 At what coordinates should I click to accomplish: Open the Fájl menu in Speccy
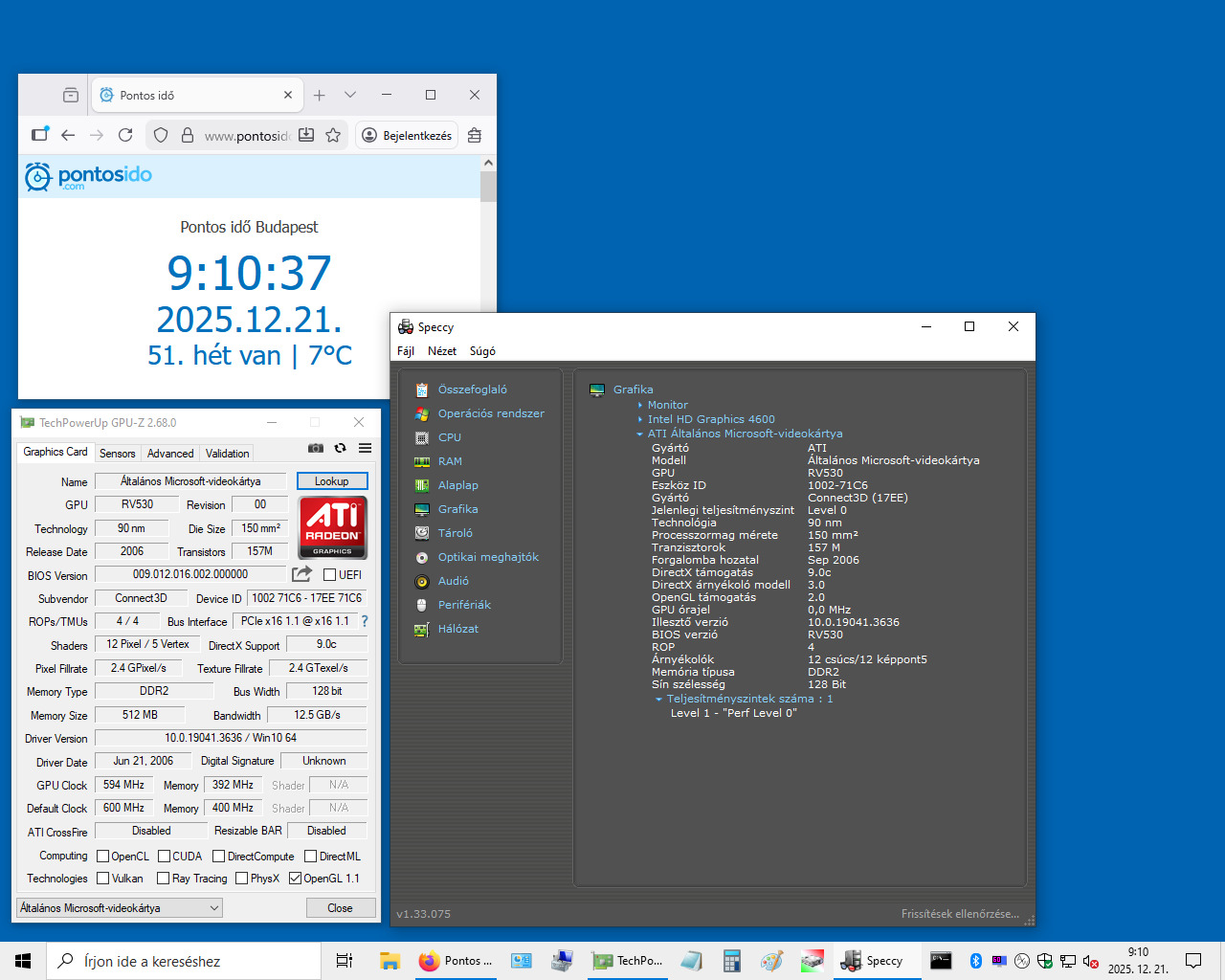pyautogui.click(x=406, y=351)
